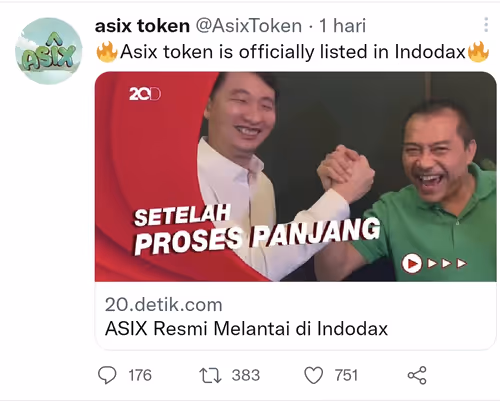The image size is (500, 402).
Task: Click the three forward arrows beside play icon
Action: [447, 264]
